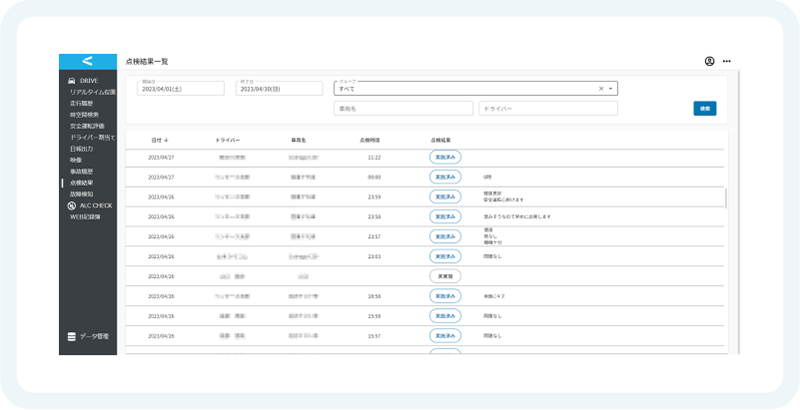Click 実施済み badge in the 23:03 row
This screenshot has height=410, width=800.
(x=445, y=257)
